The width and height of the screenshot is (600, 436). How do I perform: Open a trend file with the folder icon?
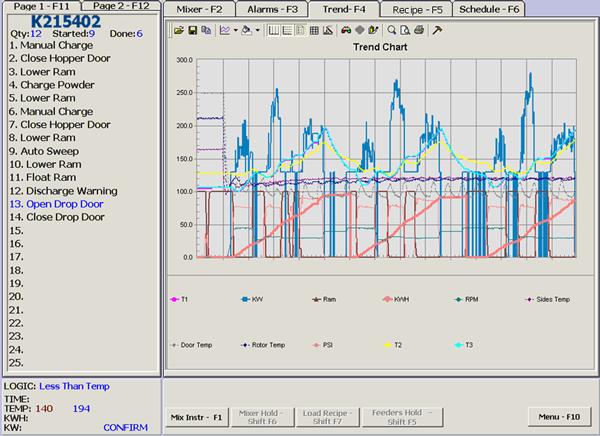click(x=179, y=30)
